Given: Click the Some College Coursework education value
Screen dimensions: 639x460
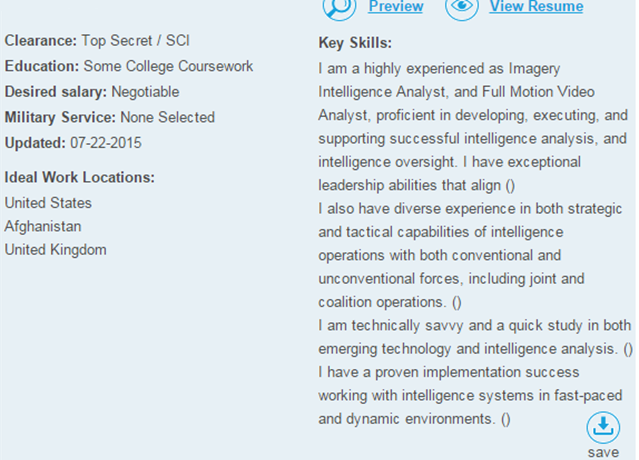Looking at the screenshot, I should coord(168,66).
